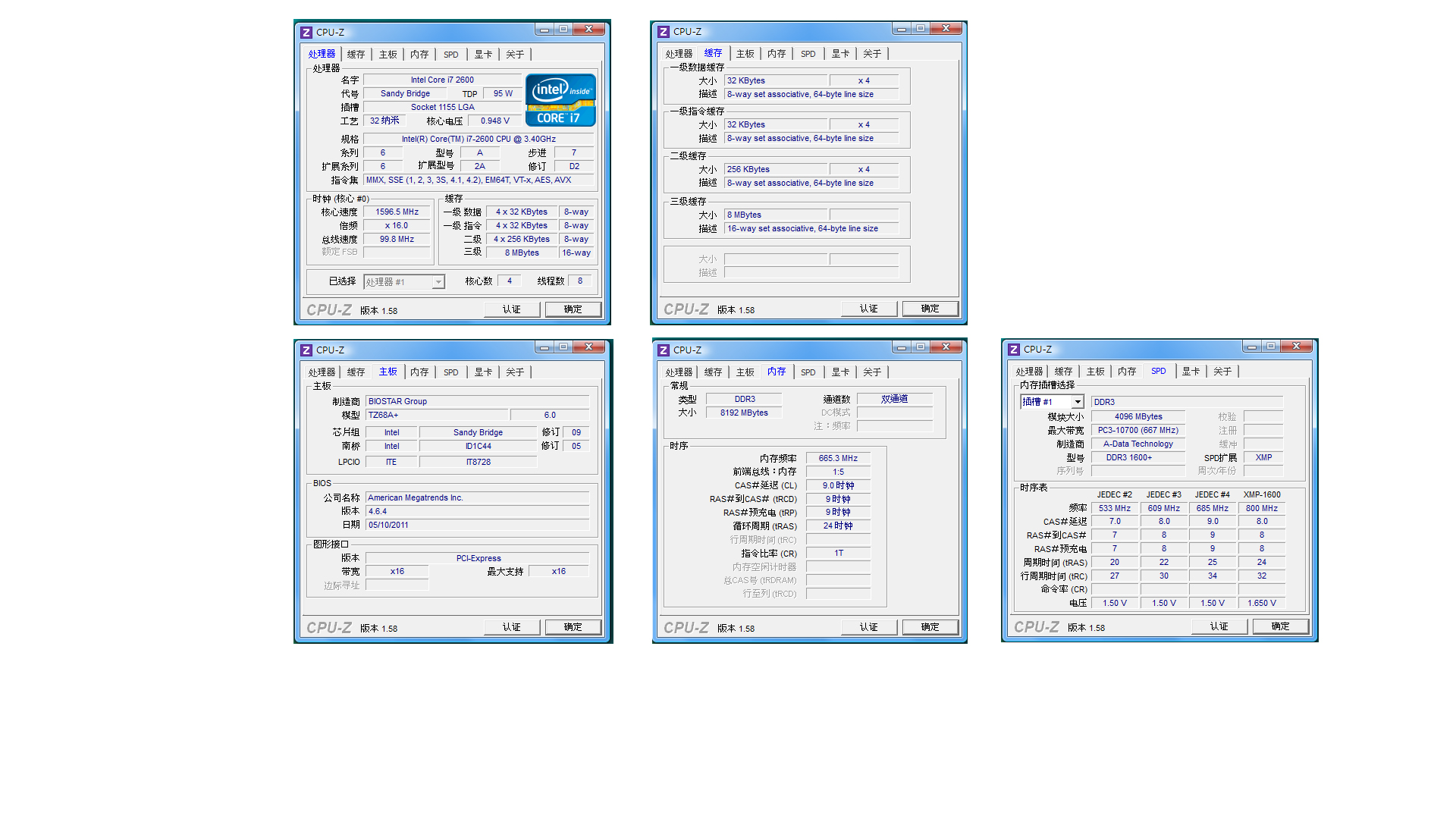This screenshot has height=819, width=1456.
Task: Click memory frequency 665.3 MHz field
Action: point(838,459)
